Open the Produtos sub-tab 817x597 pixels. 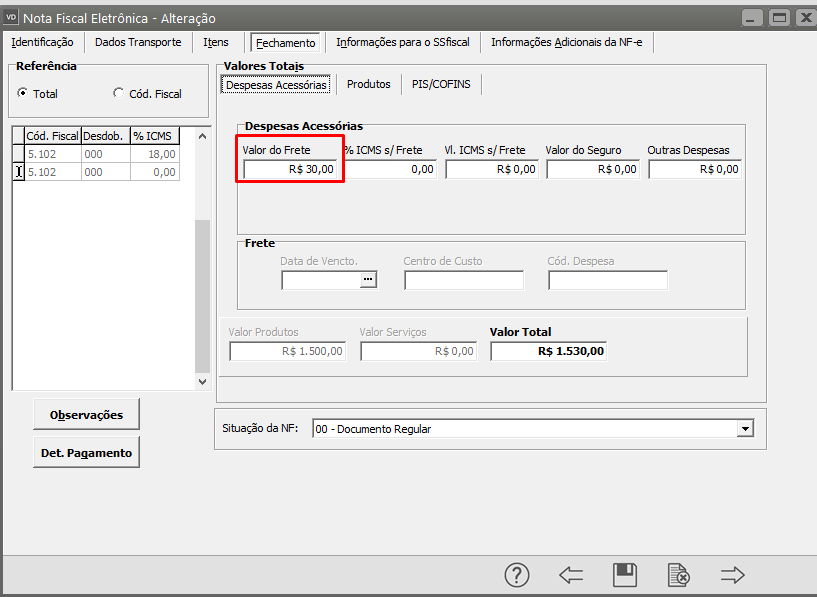(x=368, y=85)
